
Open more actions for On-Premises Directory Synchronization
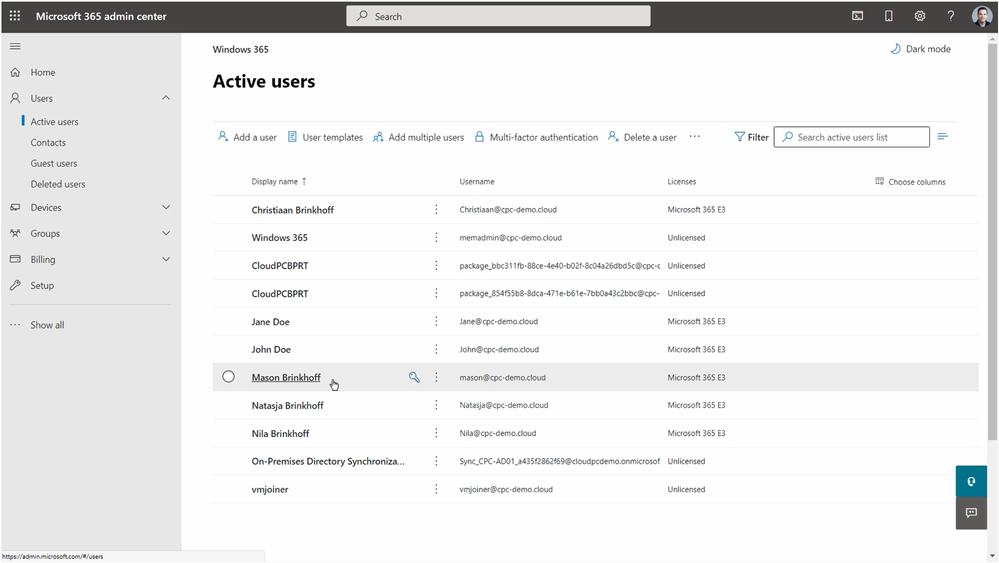[436, 461]
